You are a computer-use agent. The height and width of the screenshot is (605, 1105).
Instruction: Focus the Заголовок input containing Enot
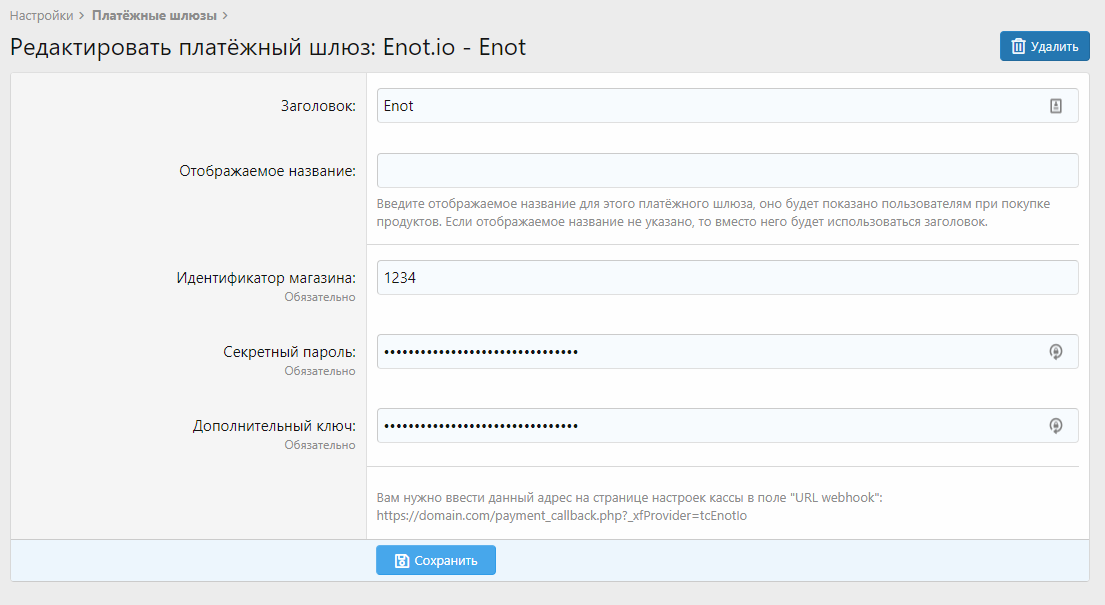pyautogui.click(x=700, y=106)
